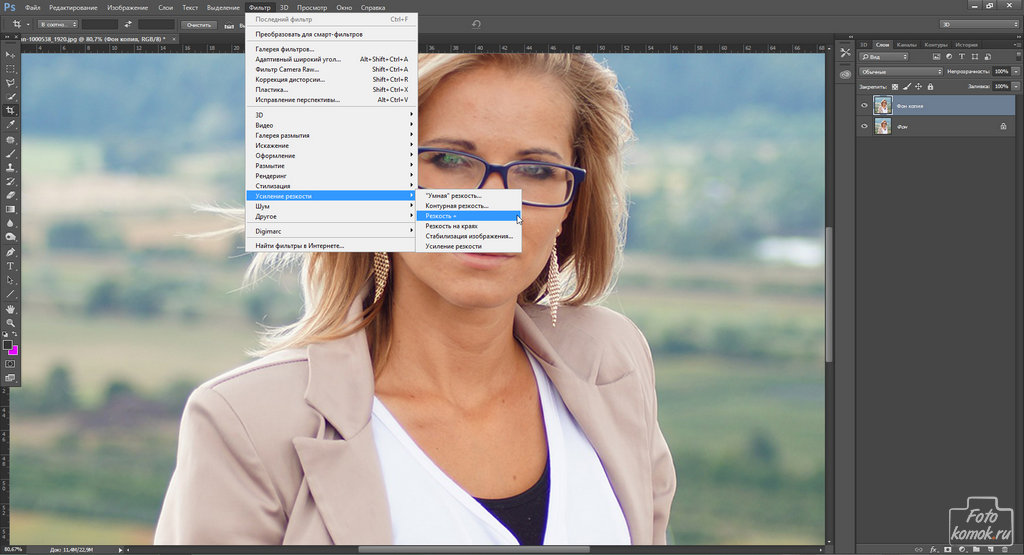Select the Move tool
The width and height of the screenshot is (1024, 555).
click(x=10, y=55)
